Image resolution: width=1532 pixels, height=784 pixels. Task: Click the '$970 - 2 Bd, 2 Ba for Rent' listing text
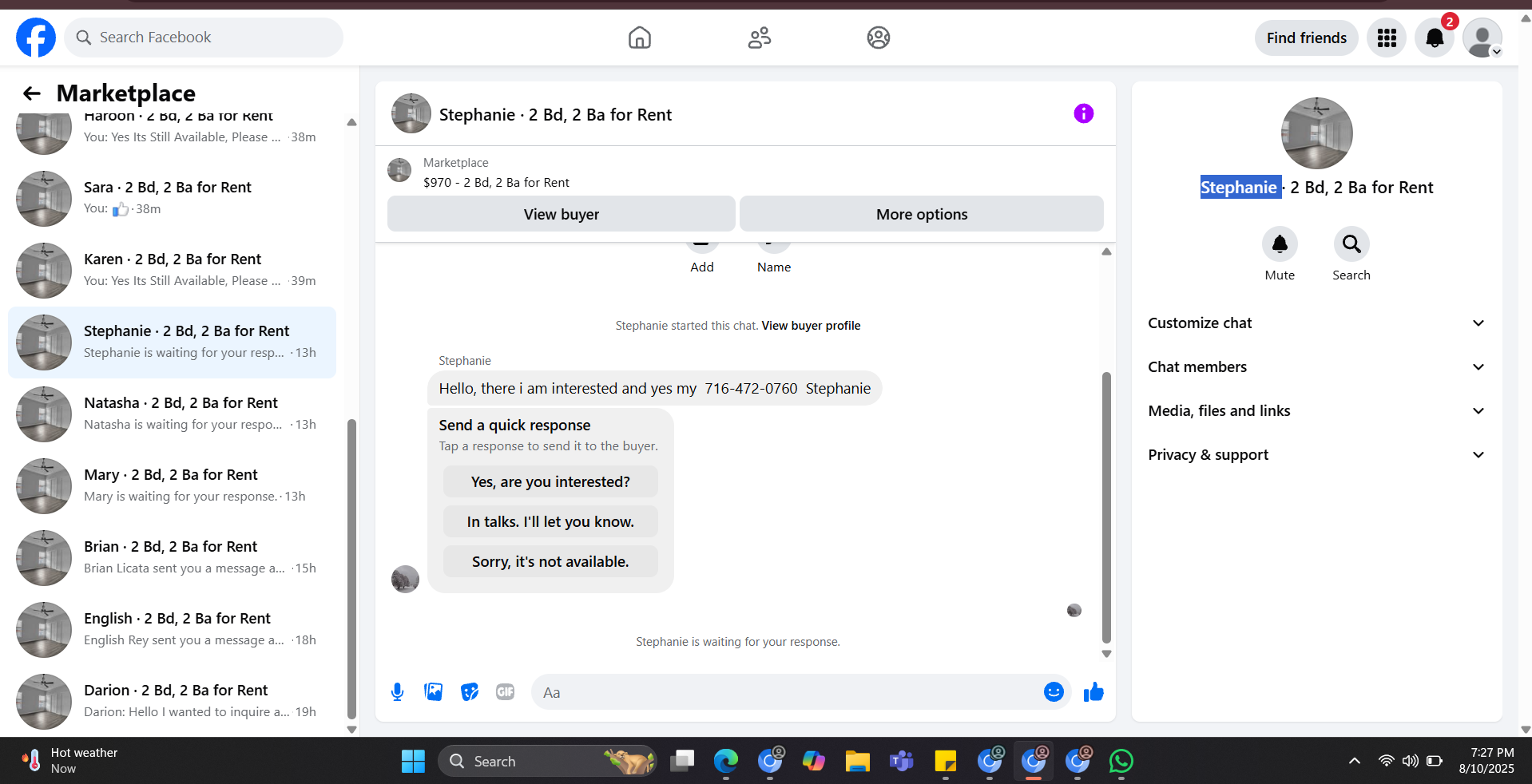[496, 183]
